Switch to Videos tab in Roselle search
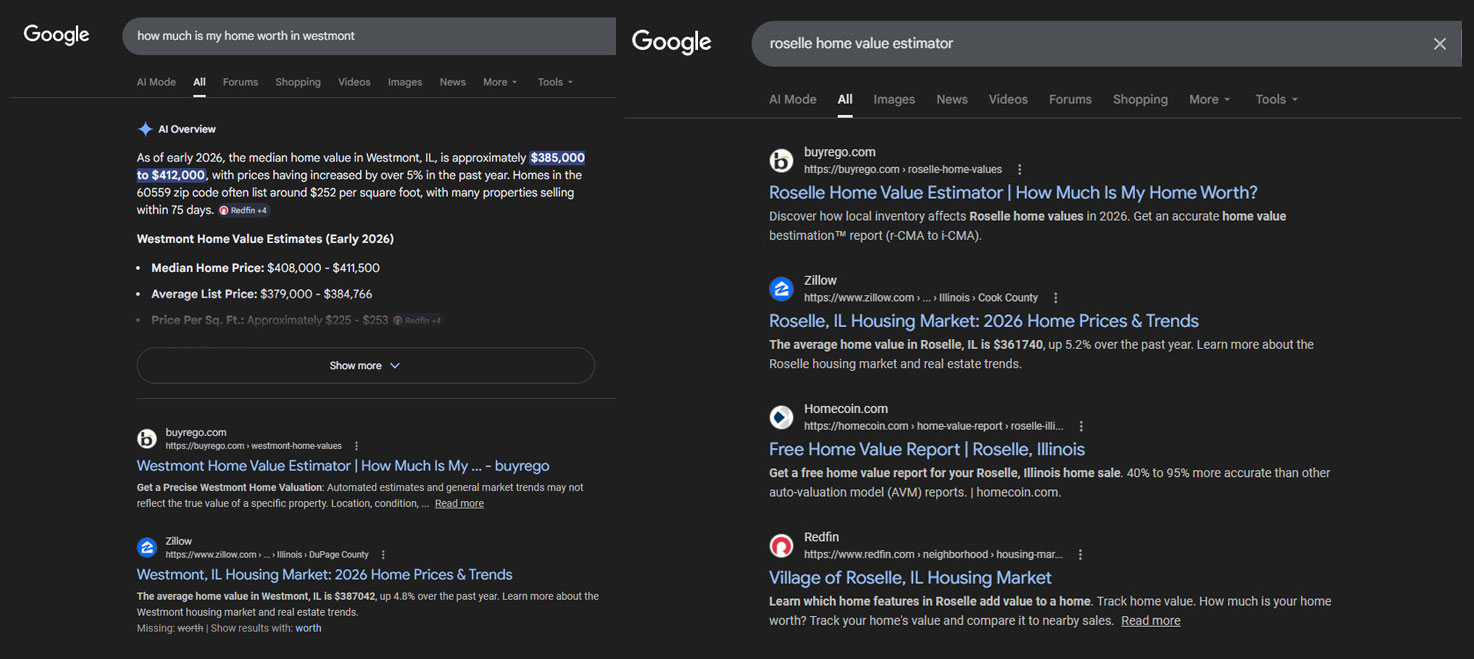 tap(1008, 100)
